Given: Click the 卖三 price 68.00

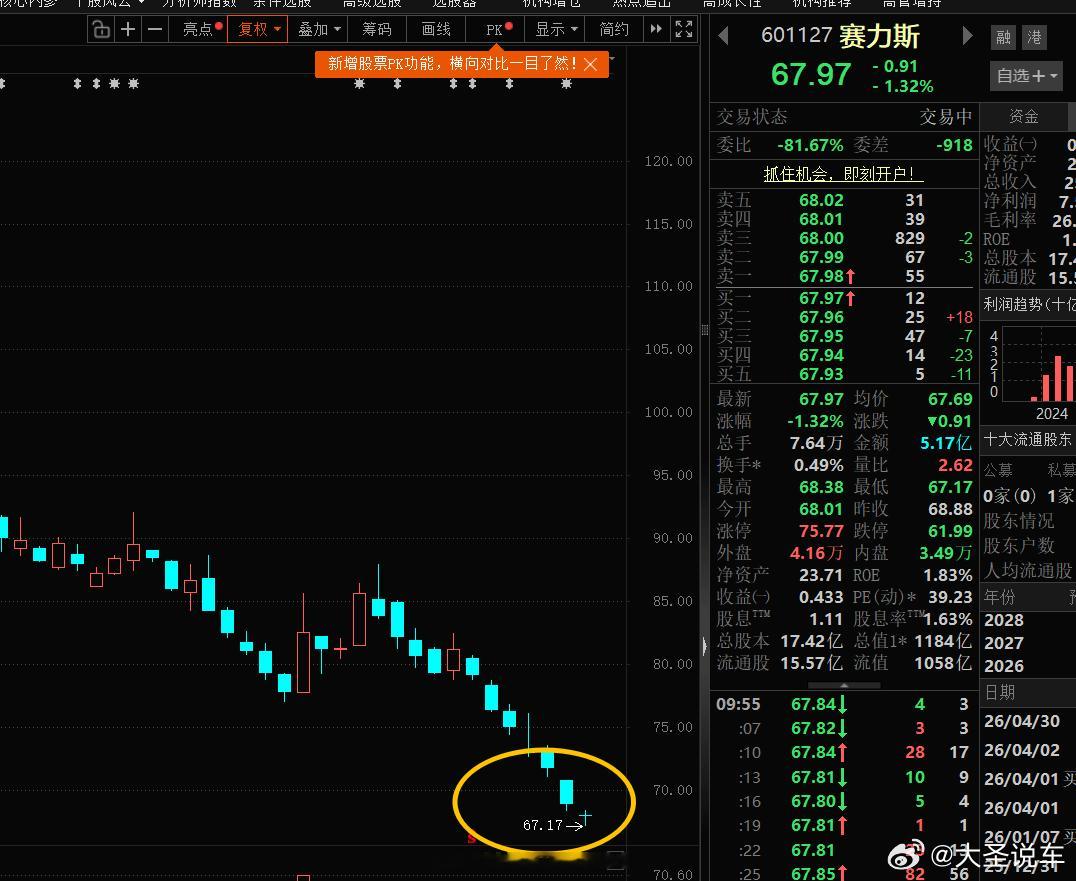Looking at the screenshot, I should (821, 238).
